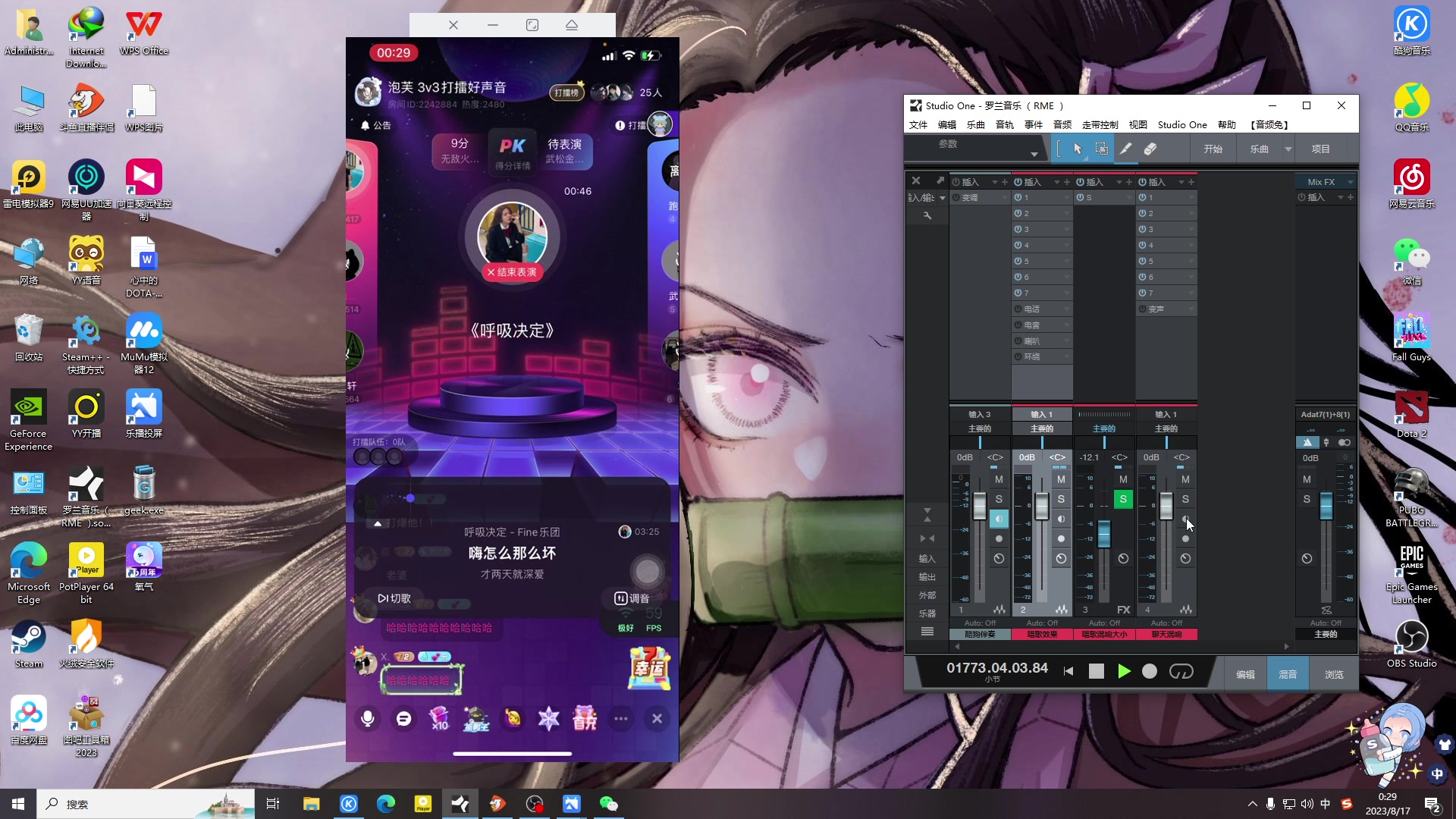Click microphone mute icon in phone app
1456x819 pixels.
tap(368, 718)
